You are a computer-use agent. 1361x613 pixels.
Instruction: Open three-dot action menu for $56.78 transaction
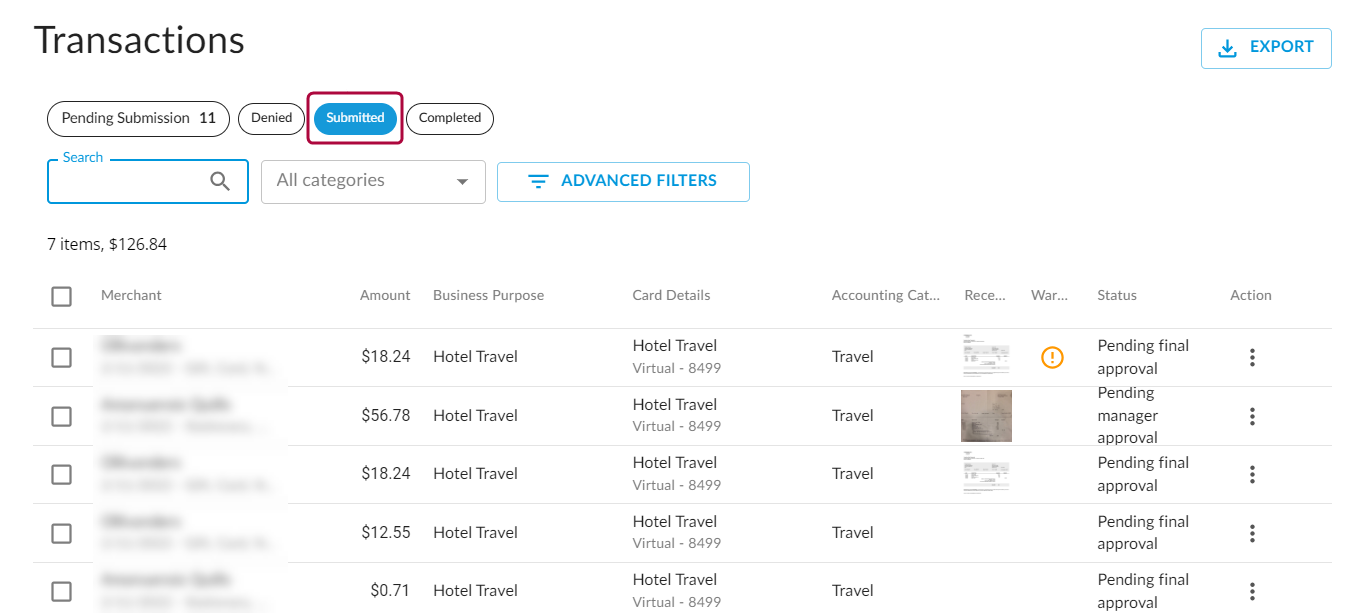[x=1251, y=416]
